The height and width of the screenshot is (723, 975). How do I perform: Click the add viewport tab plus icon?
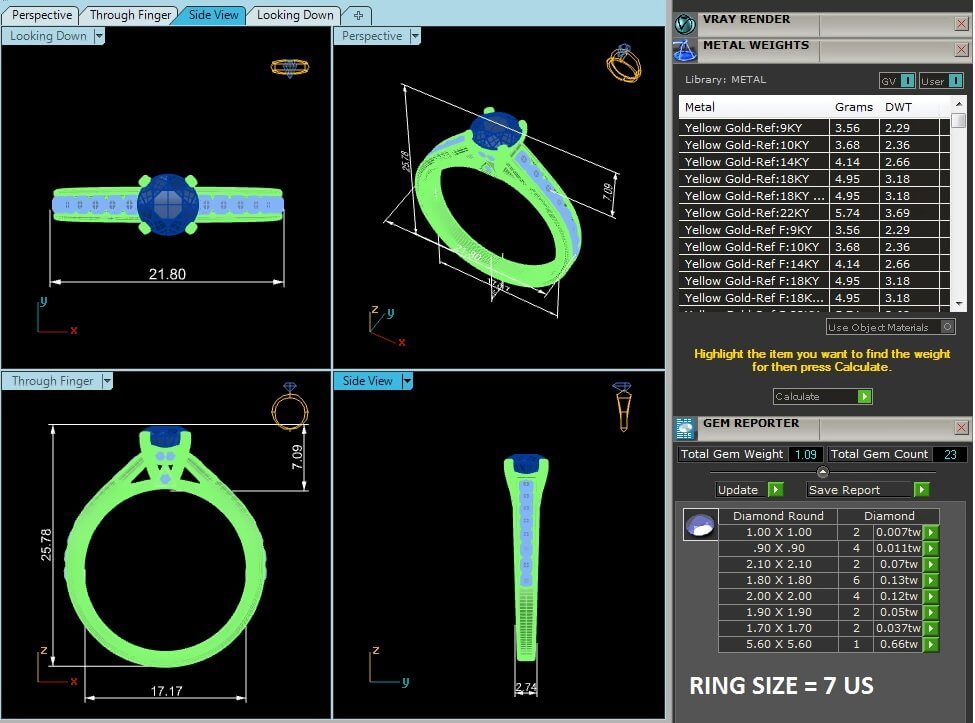click(358, 16)
